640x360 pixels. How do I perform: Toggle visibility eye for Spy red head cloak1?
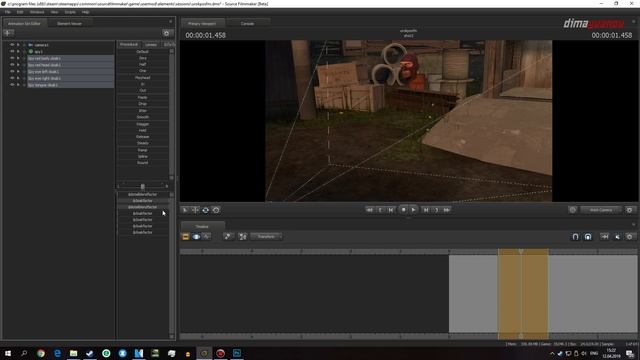click(x=12, y=64)
